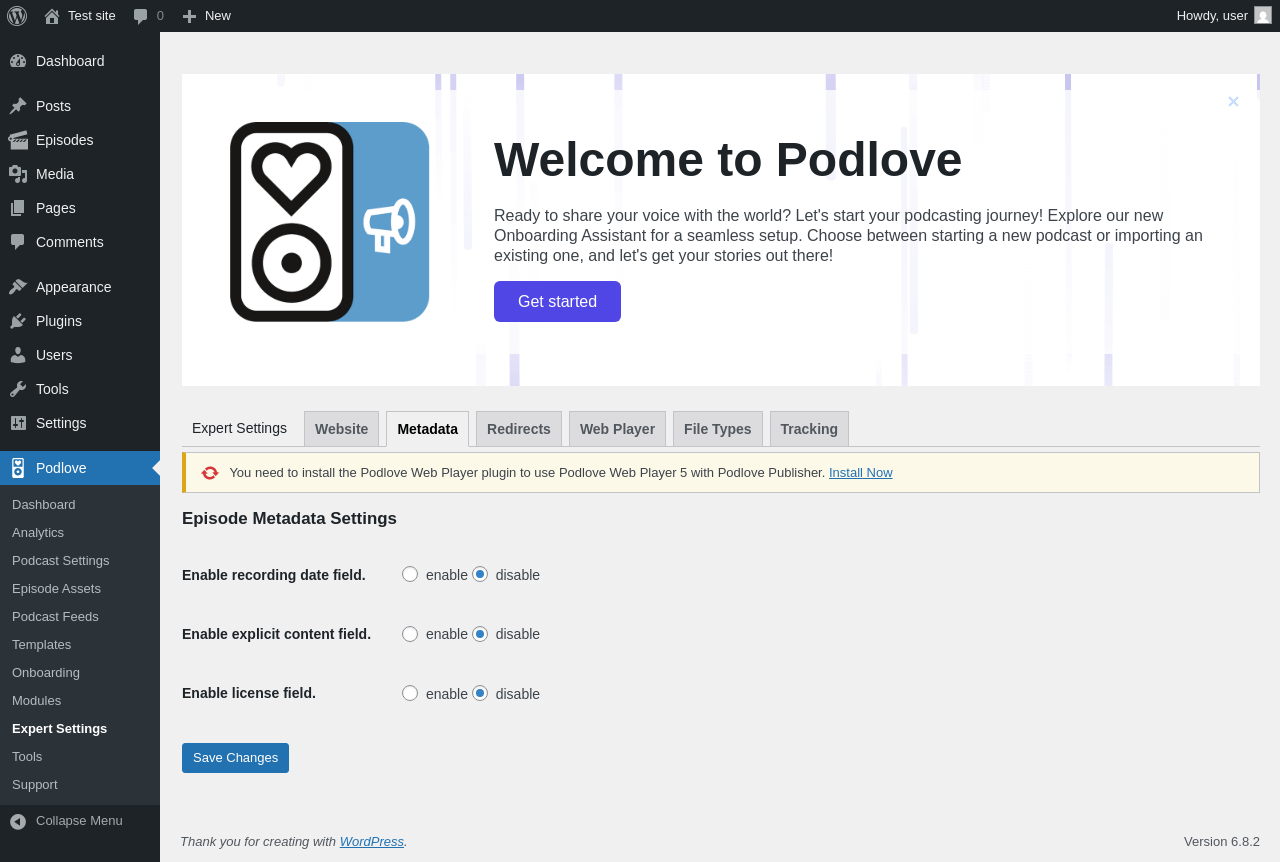Screen dimensions: 1280x862
Task: Click the Users person icon
Action: (x=18, y=355)
